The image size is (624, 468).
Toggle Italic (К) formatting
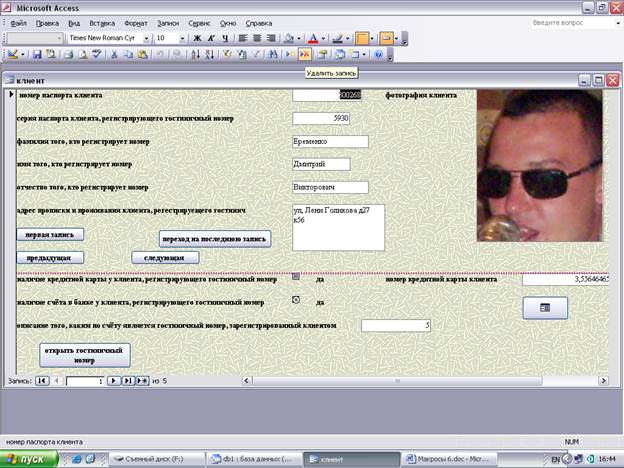pyautogui.click(x=211, y=39)
